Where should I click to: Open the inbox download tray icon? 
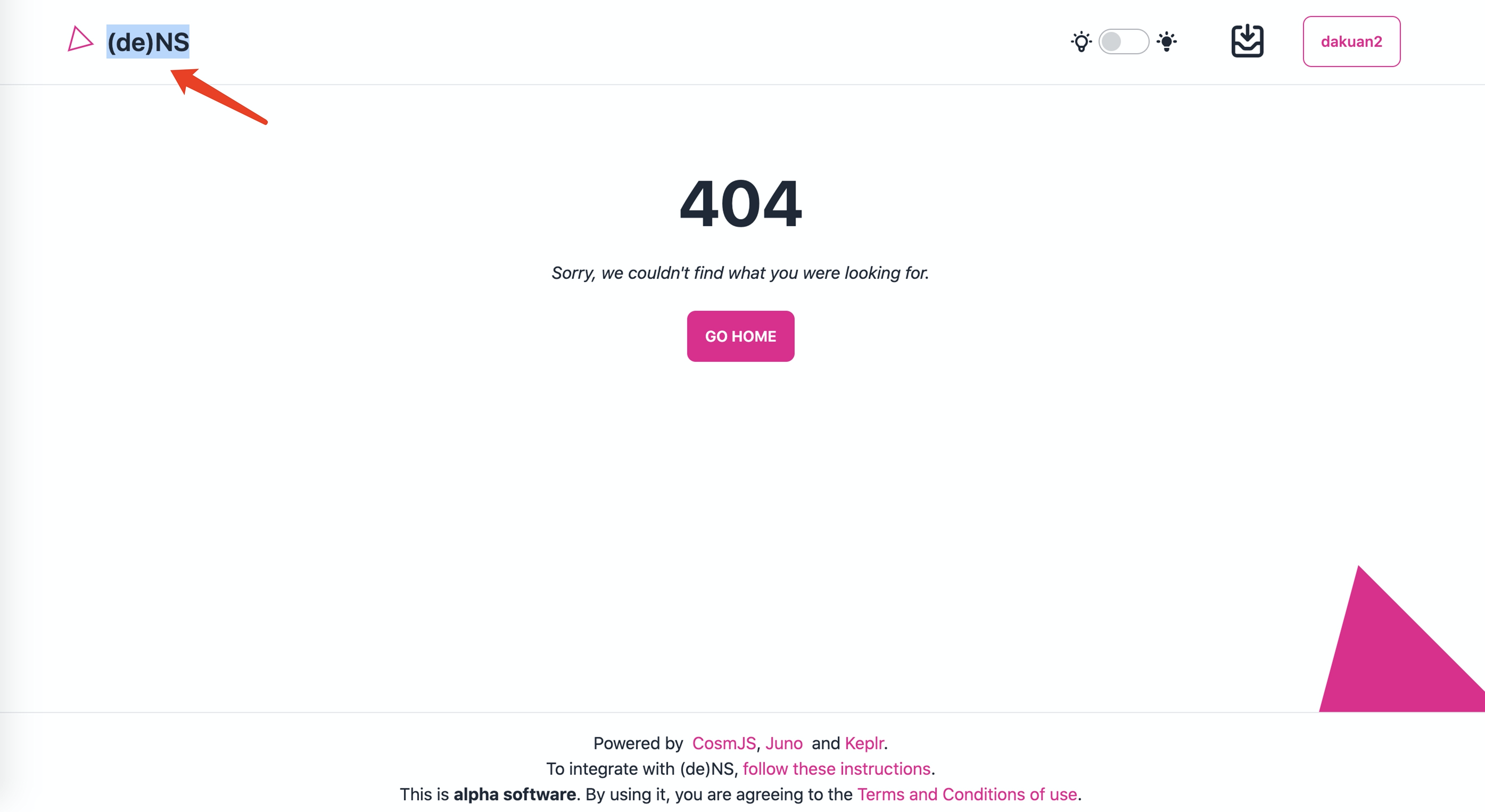pos(1247,41)
